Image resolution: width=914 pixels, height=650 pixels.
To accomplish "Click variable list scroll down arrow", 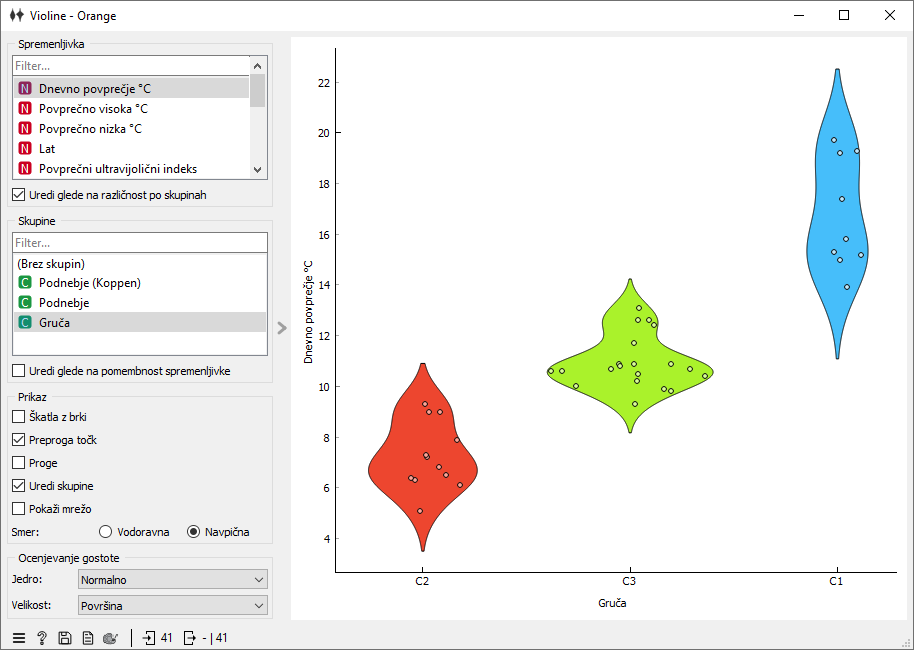I will pyautogui.click(x=258, y=170).
